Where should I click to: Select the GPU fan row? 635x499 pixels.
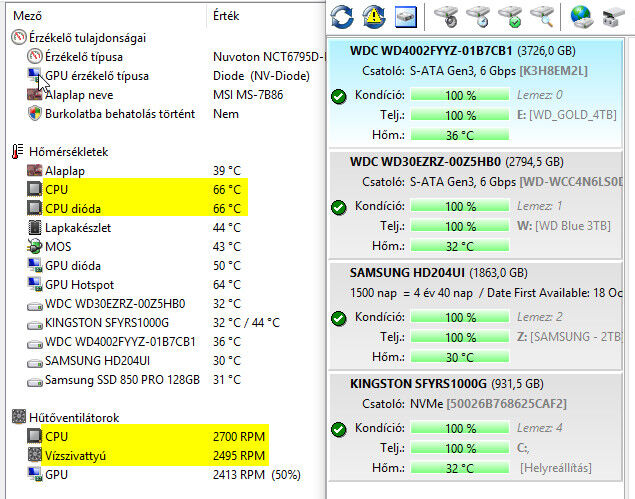(164, 474)
